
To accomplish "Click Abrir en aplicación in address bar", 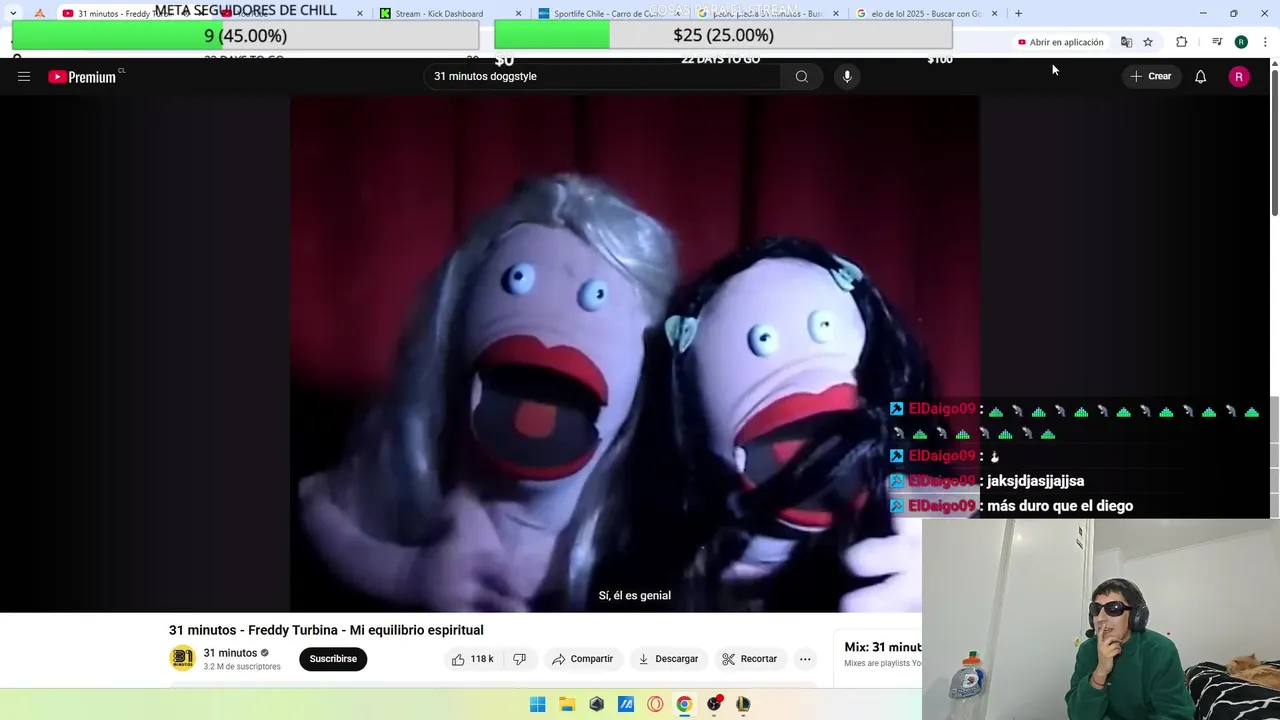I will tap(1060, 42).
